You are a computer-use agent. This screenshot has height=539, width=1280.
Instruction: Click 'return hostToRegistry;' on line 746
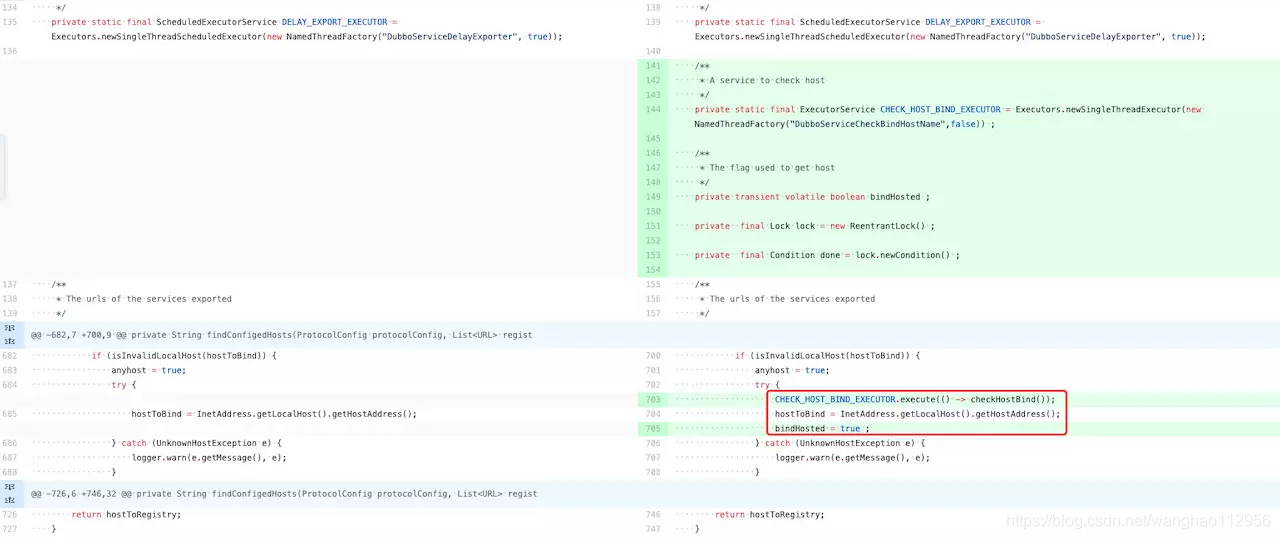770,514
